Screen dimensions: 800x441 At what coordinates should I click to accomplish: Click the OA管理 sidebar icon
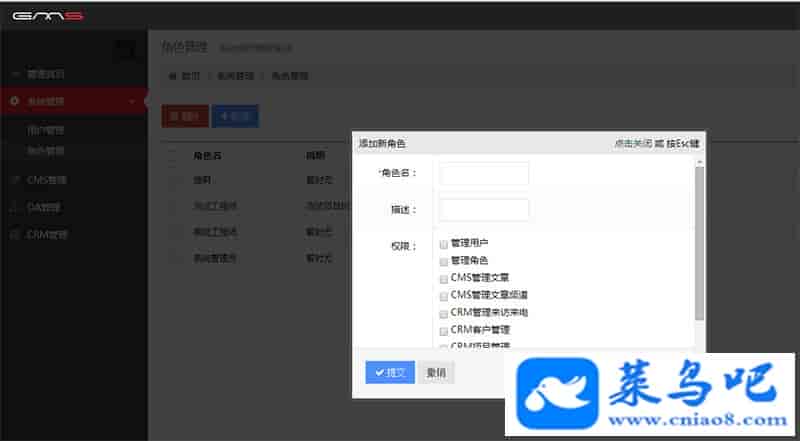(x=14, y=208)
